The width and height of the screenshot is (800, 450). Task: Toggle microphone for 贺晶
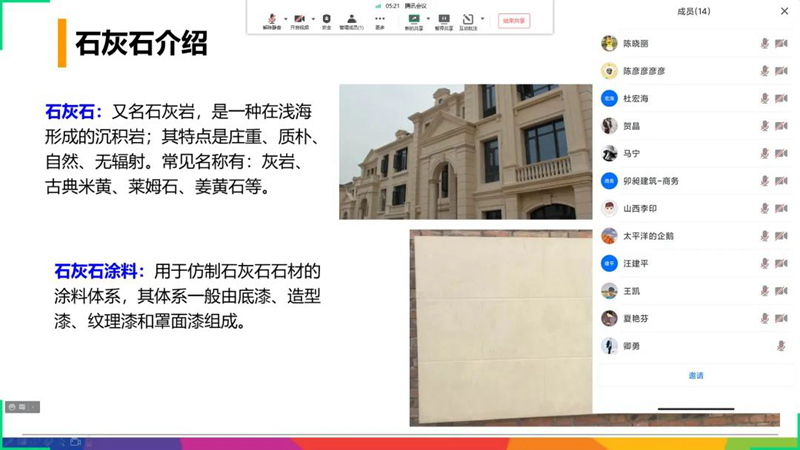coord(765,126)
